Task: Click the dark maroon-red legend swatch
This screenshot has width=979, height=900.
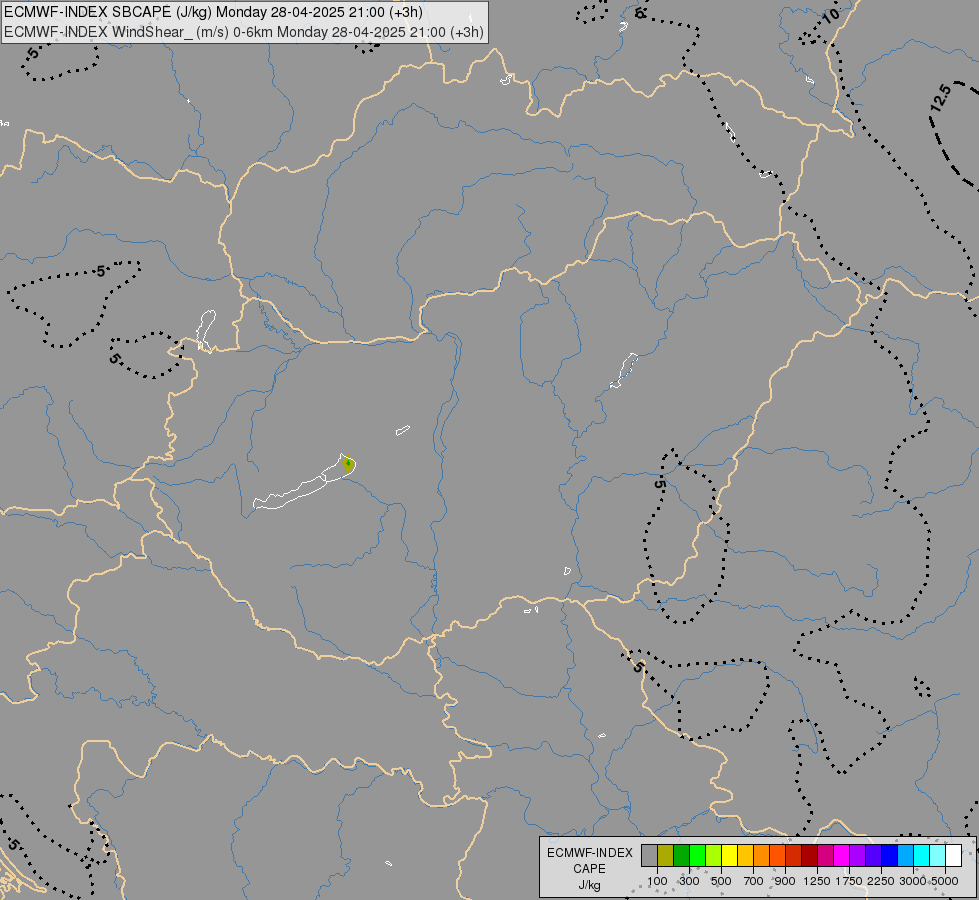Action: [x=810, y=856]
